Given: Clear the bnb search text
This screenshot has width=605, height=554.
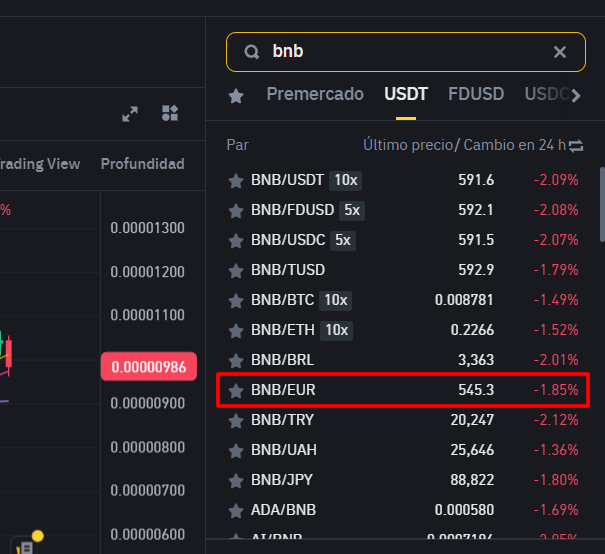Looking at the screenshot, I should [559, 52].
